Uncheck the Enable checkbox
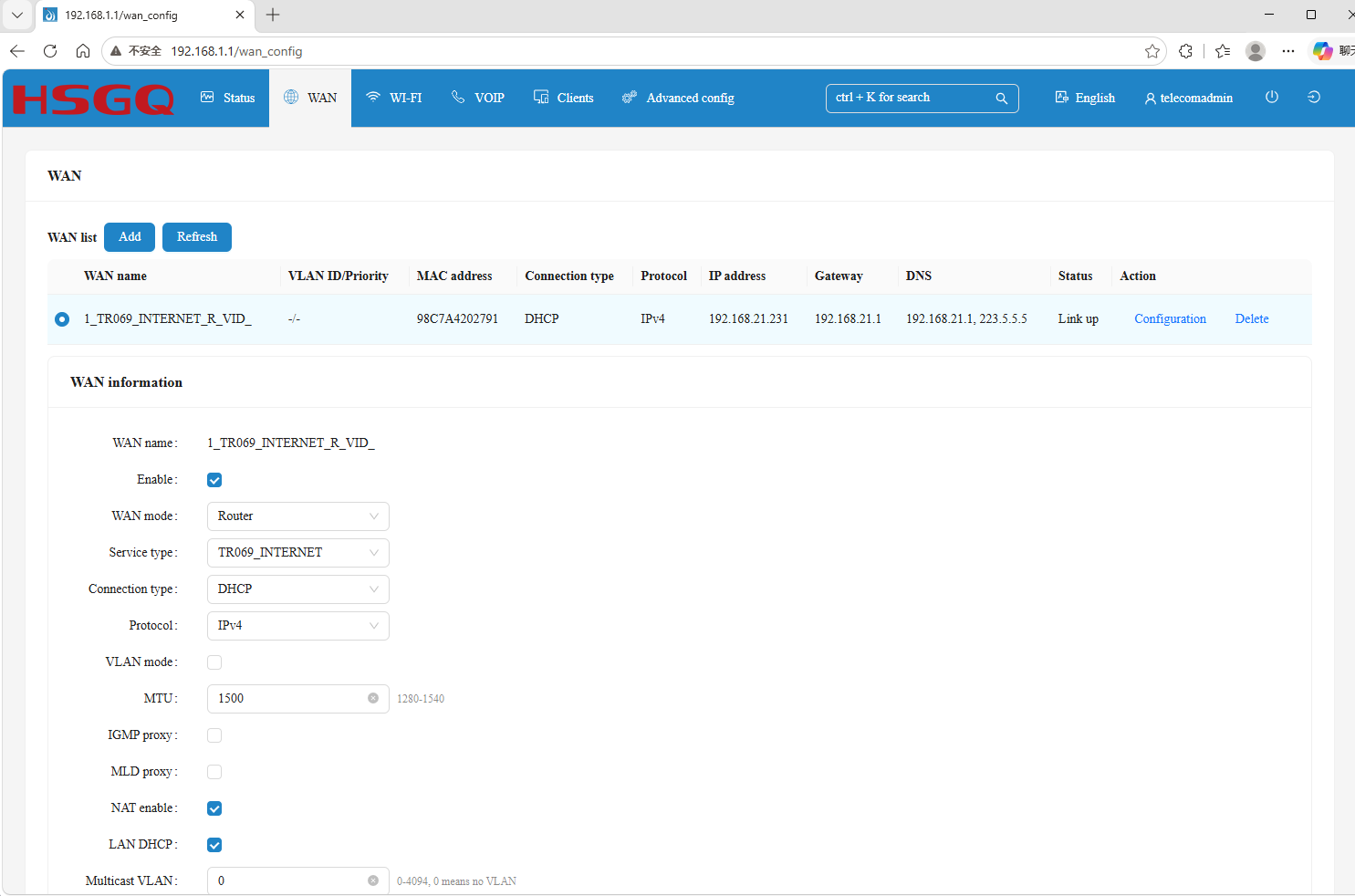The image size is (1355, 896). coord(214,480)
